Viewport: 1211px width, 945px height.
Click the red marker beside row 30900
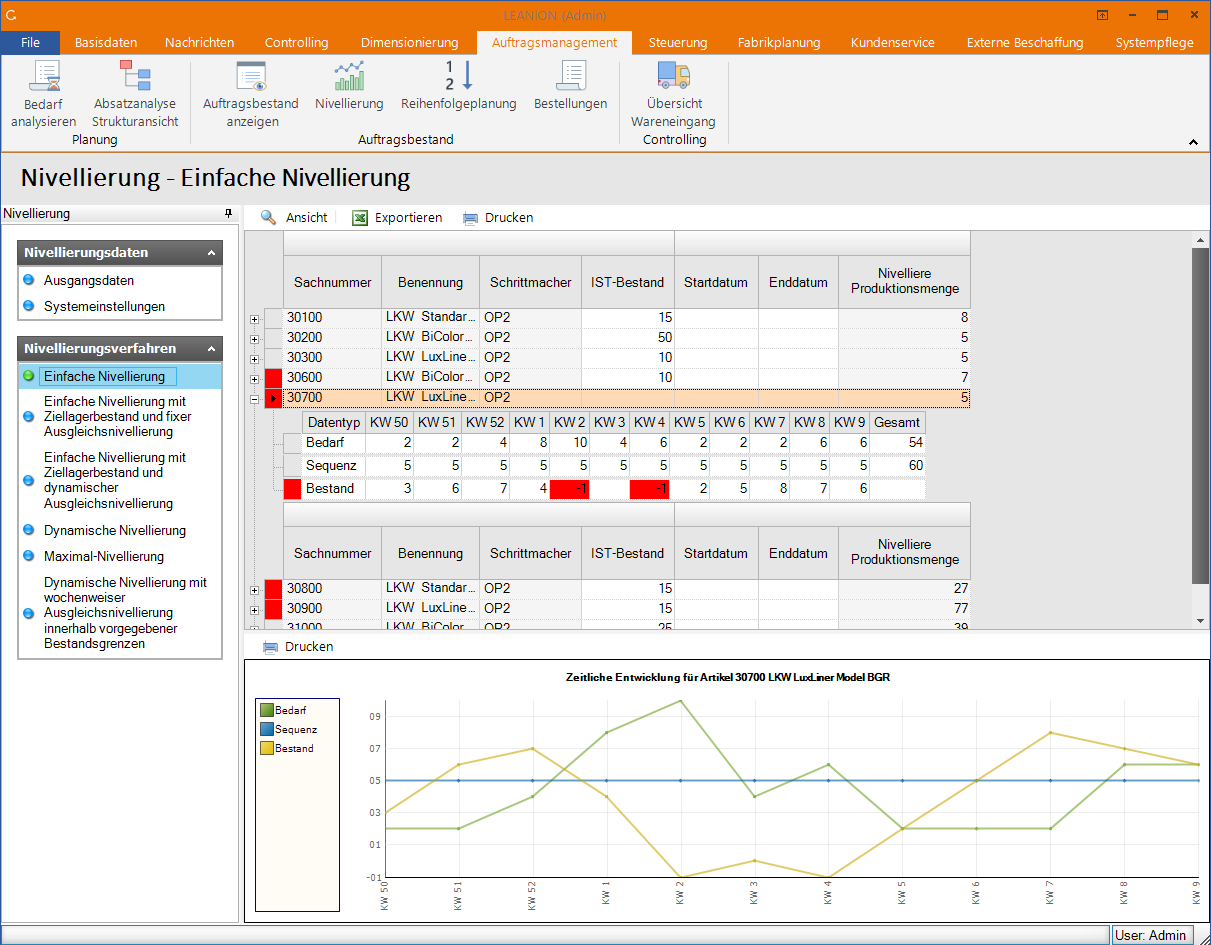274,609
